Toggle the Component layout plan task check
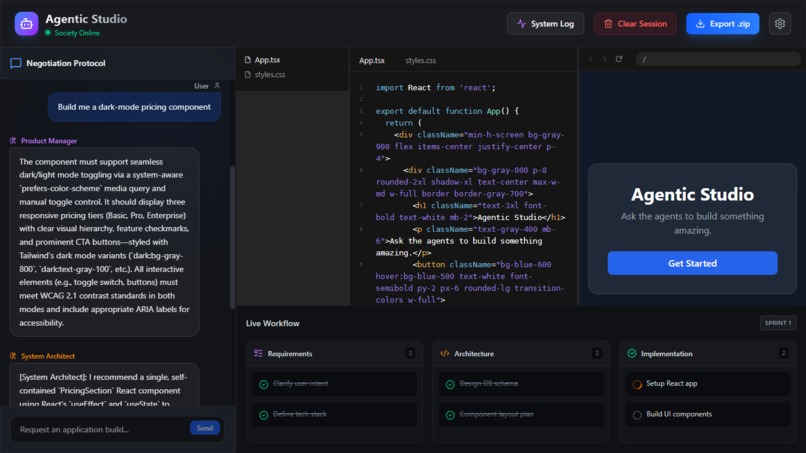Image resolution: width=806 pixels, height=453 pixels. point(450,415)
